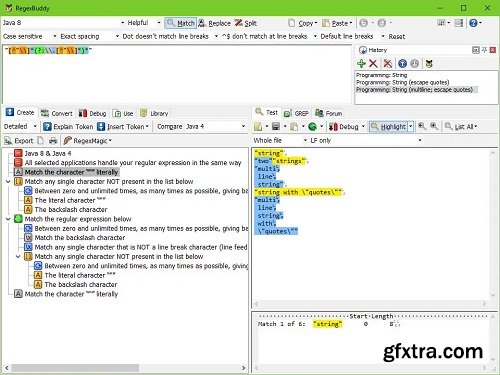Viewport: 500px width, 375px height.
Task: Open the blue Help question mark icon
Action: 473,23
